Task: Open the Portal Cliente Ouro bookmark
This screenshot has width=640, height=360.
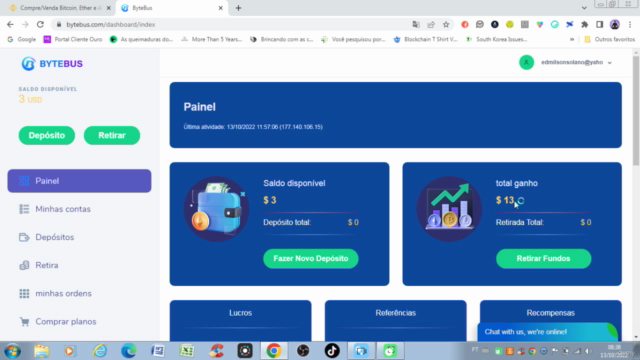Action: coord(73,39)
